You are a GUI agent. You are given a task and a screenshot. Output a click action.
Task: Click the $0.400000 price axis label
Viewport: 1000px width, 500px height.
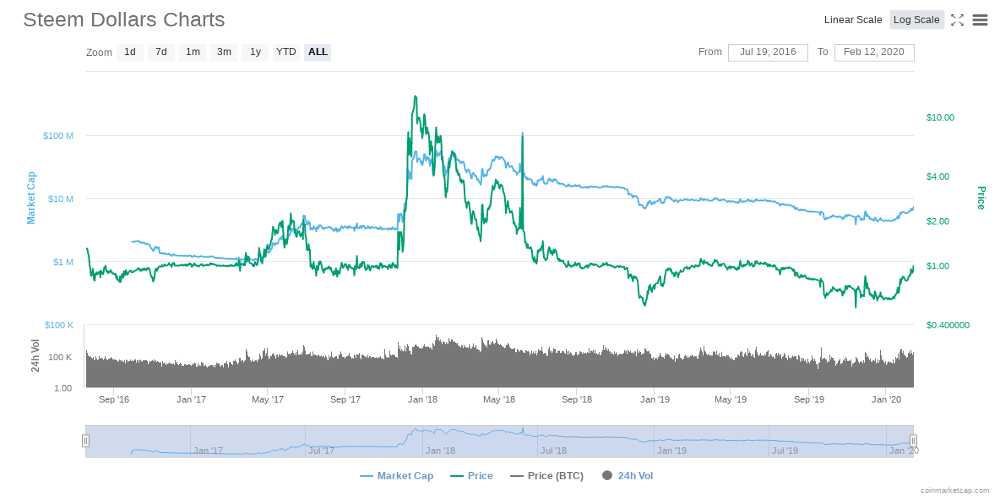click(x=948, y=325)
